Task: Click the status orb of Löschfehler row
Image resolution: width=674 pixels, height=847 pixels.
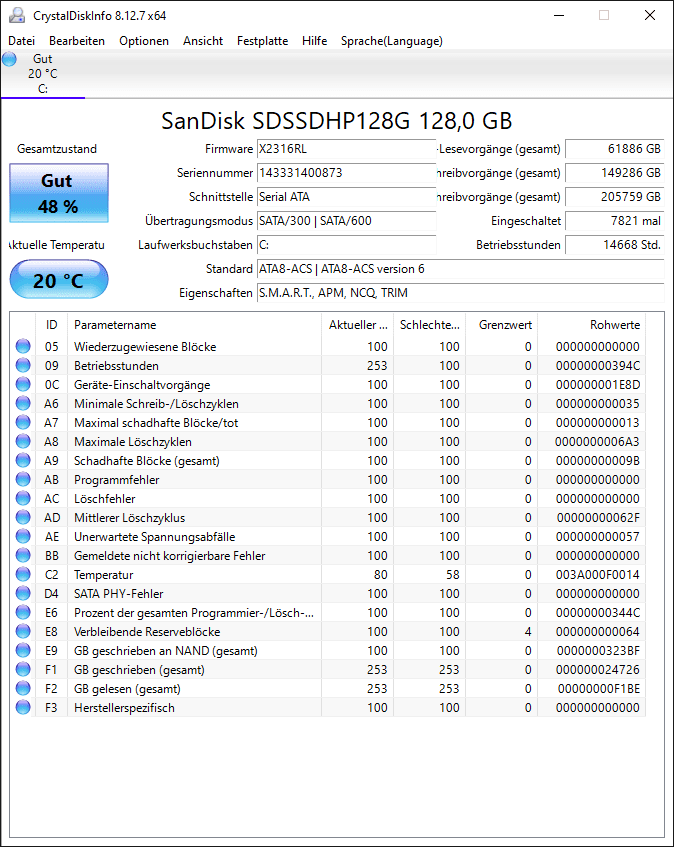Action: [x=23, y=498]
